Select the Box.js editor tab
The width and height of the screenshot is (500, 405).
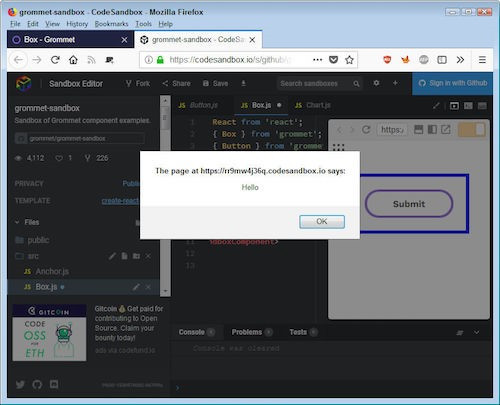click(x=261, y=105)
